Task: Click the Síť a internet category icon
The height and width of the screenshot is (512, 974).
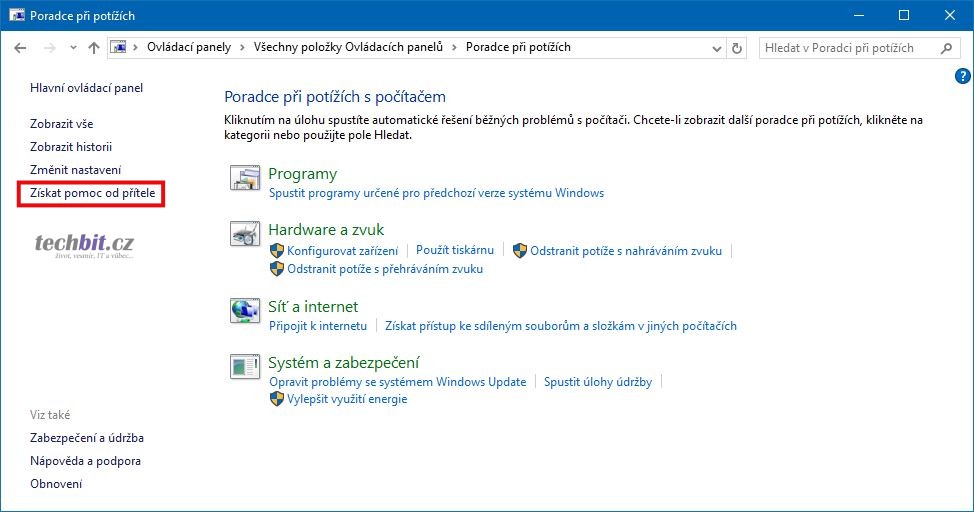Action: click(245, 313)
